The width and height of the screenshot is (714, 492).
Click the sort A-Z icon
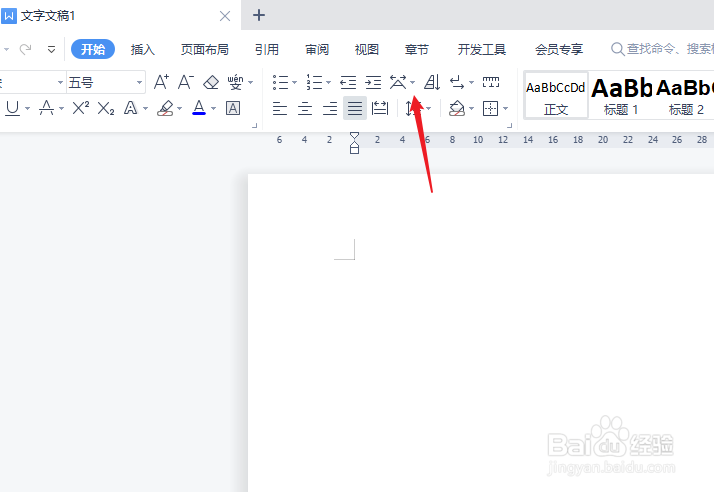(x=432, y=82)
